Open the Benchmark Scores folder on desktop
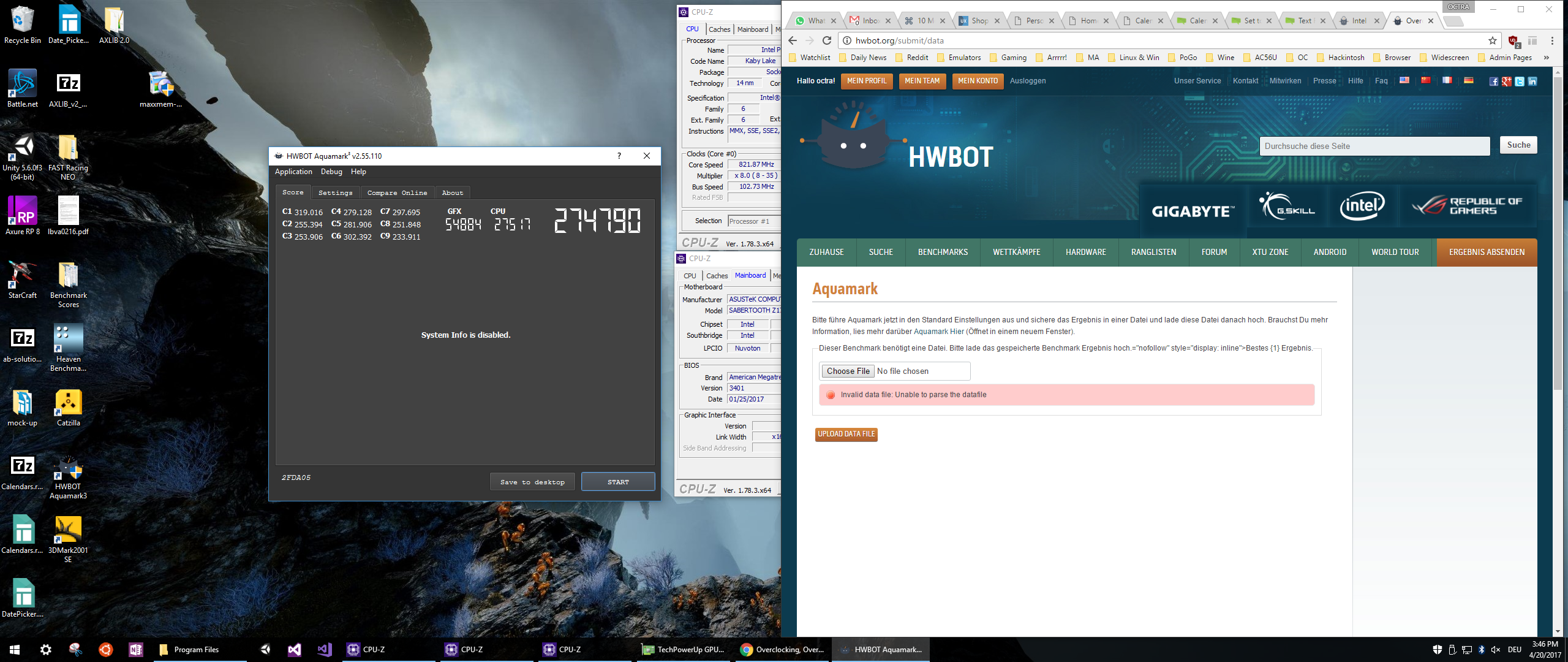The height and width of the screenshot is (662, 1568). [68, 285]
